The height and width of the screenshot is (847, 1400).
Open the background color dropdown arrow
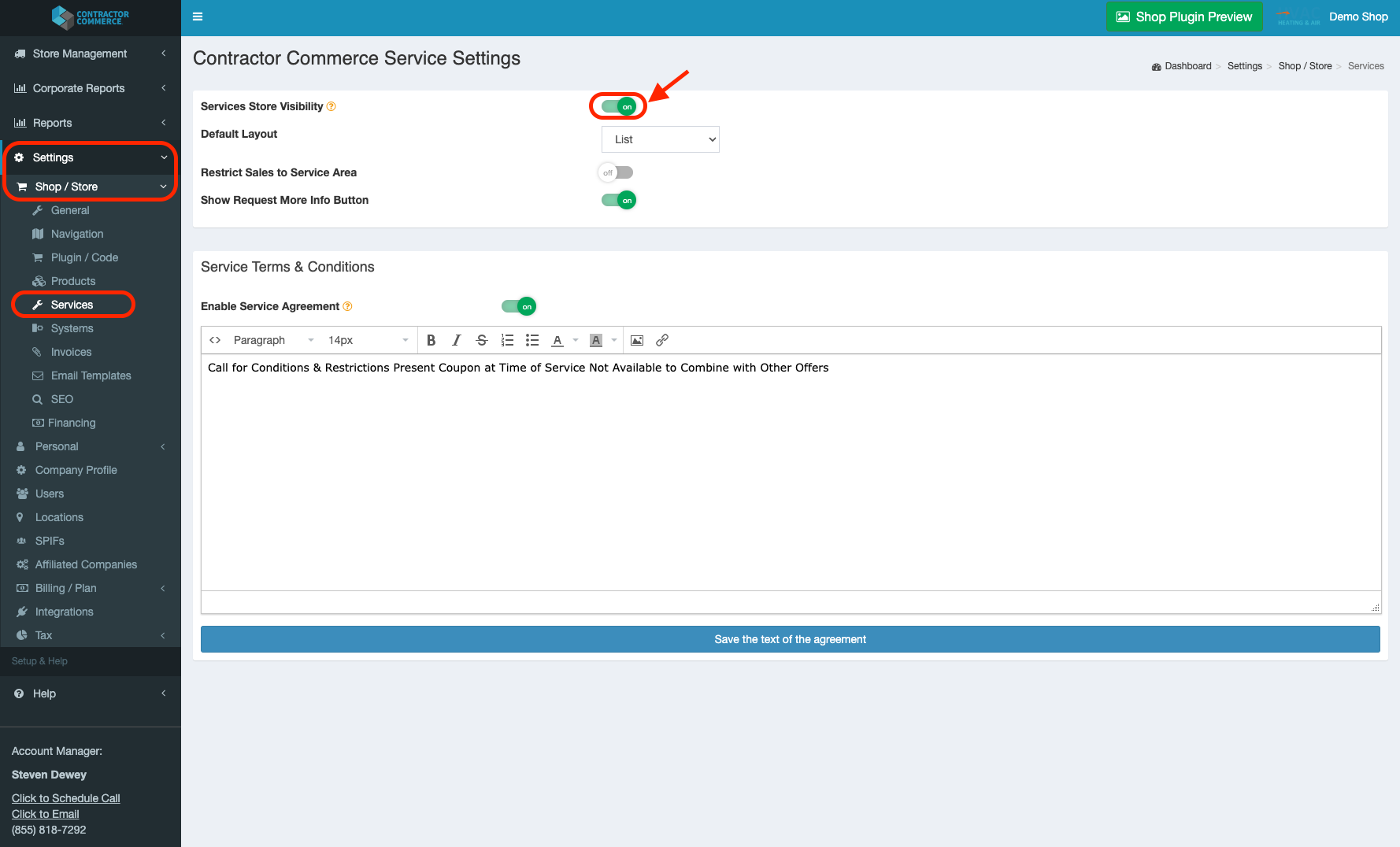coord(614,340)
